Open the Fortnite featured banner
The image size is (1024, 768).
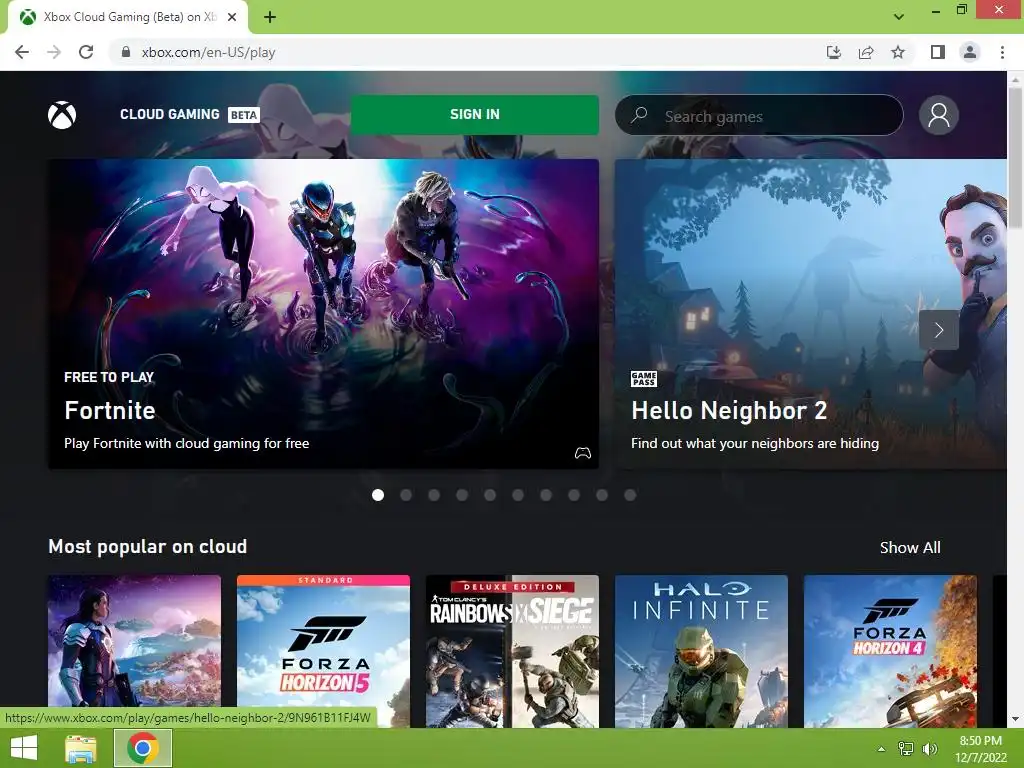point(323,313)
